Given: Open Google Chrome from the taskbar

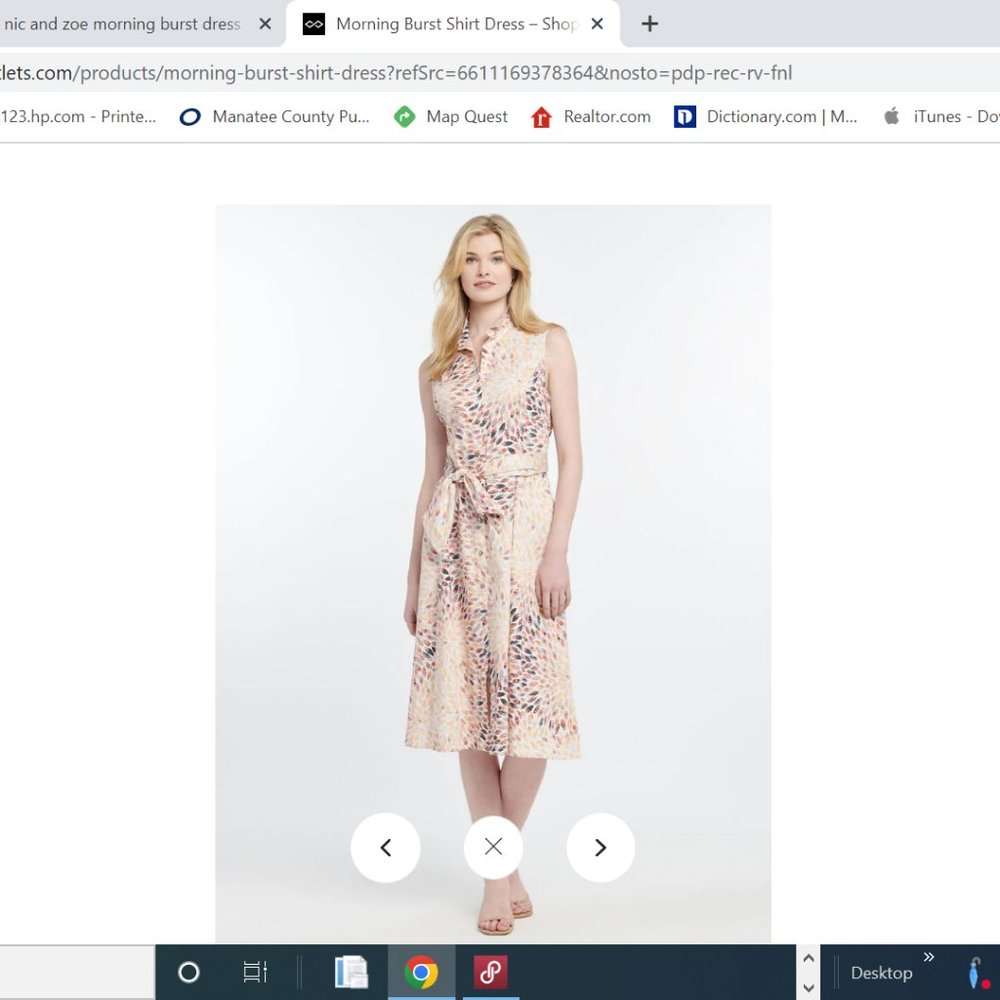Looking at the screenshot, I should coord(421,972).
